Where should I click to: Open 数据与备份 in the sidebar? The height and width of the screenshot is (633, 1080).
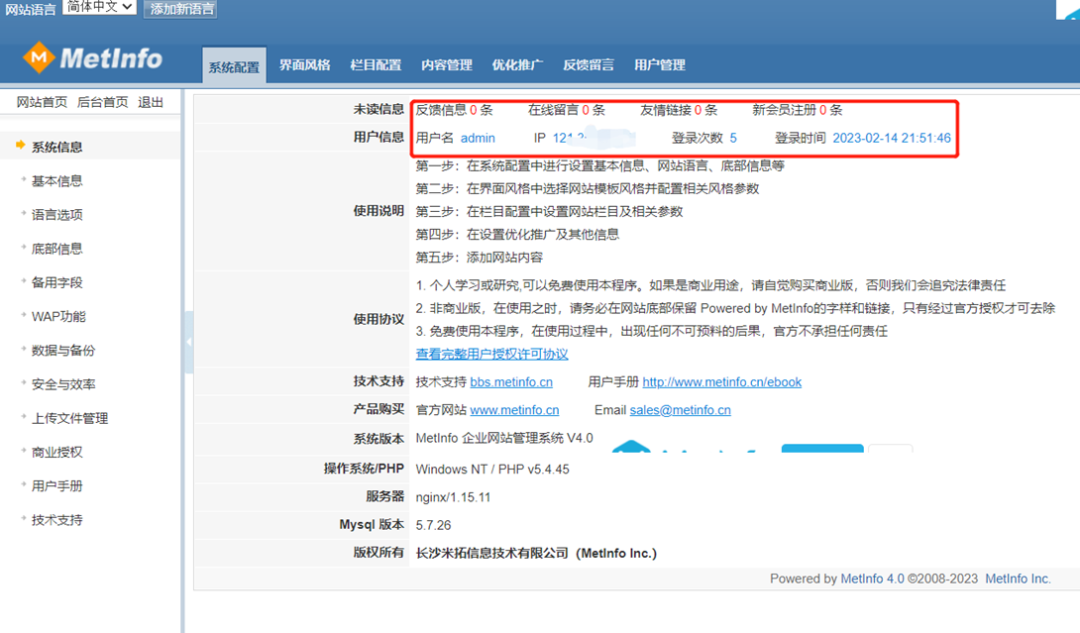coord(63,351)
